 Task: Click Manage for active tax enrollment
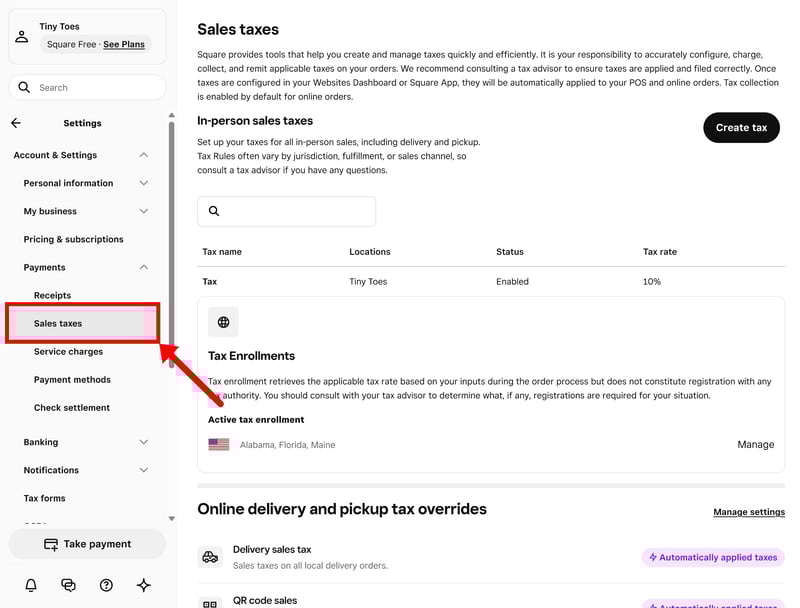755,444
